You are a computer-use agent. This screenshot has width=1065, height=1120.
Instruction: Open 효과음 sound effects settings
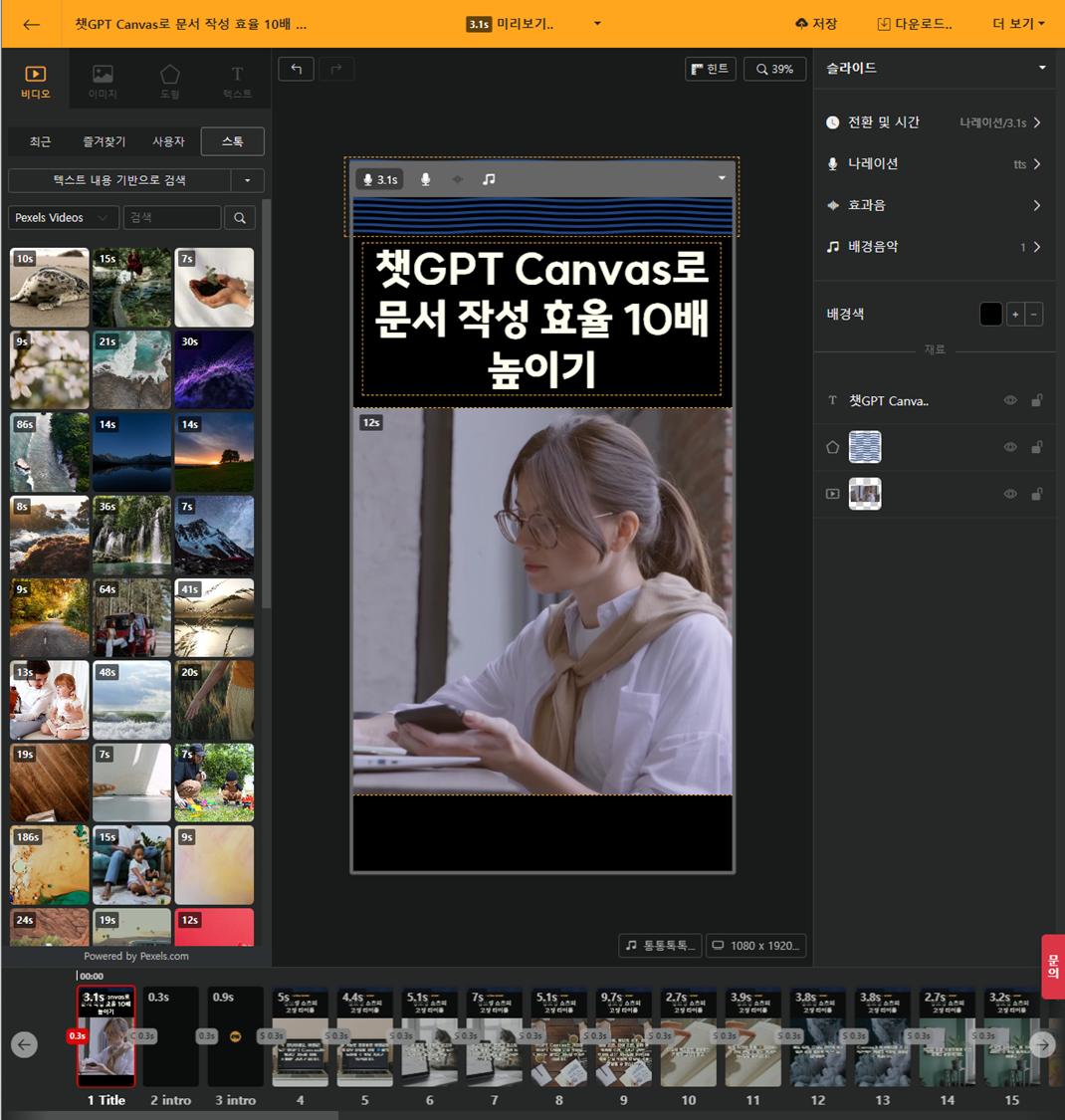click(x=935, y=205)
